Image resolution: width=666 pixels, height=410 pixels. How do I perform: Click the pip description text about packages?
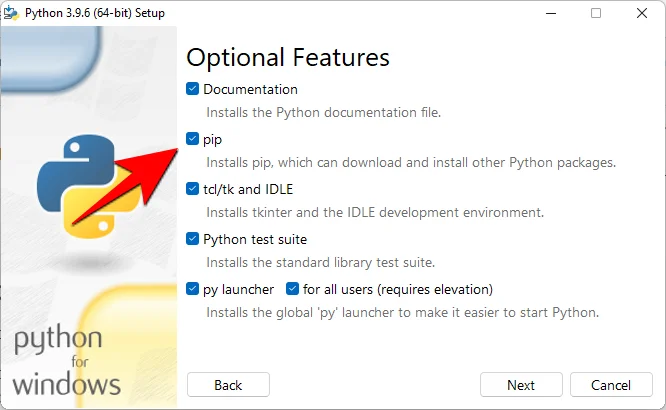pyautogui.click(x=411, y=163)
